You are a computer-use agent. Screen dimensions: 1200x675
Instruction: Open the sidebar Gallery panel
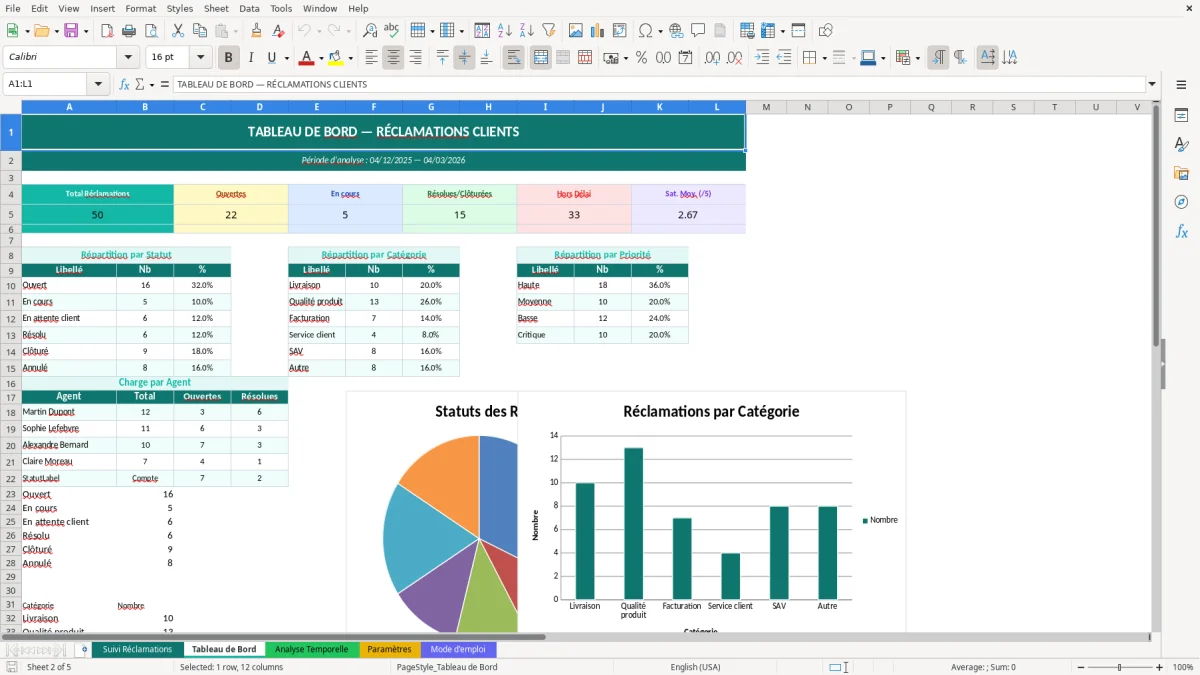coord(1181,173)
